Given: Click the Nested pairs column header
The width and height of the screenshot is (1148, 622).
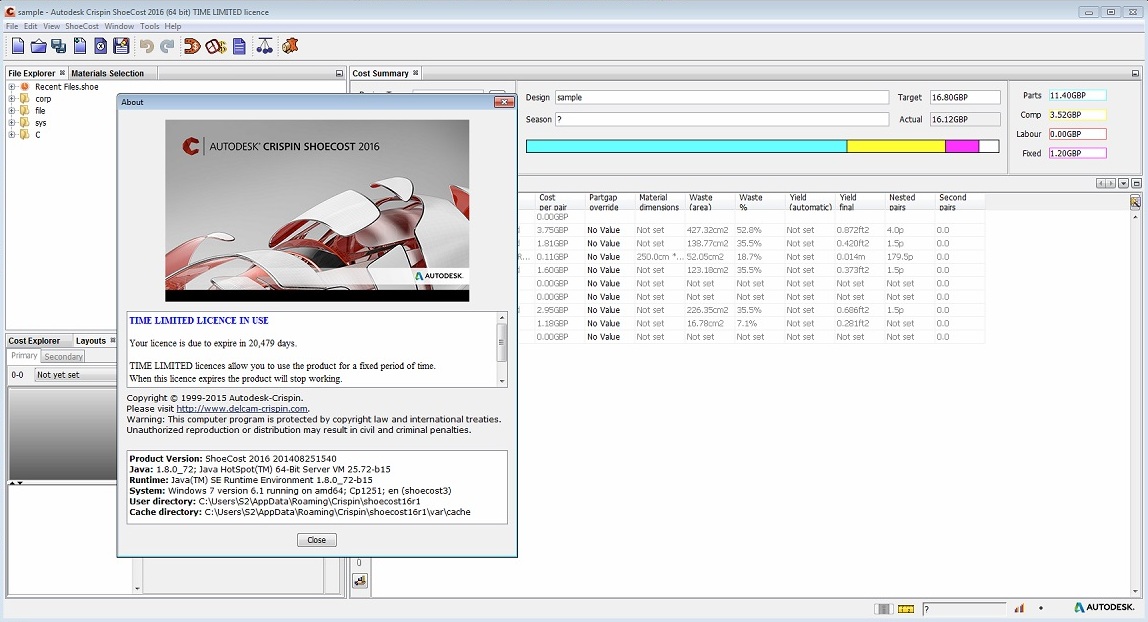Looking at the screenshot, I should [x=909, y=202].
